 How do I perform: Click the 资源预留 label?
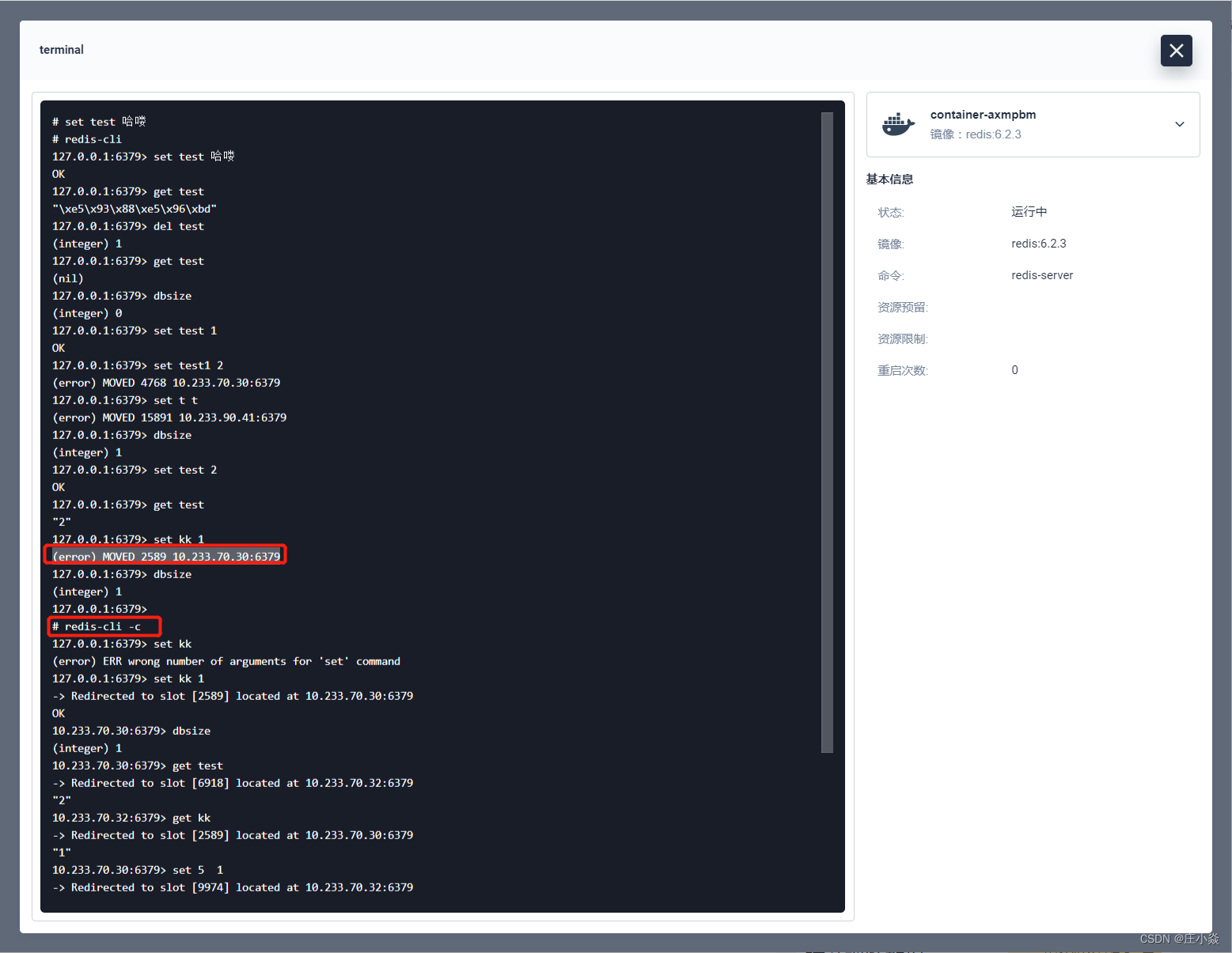click(902, 307)
